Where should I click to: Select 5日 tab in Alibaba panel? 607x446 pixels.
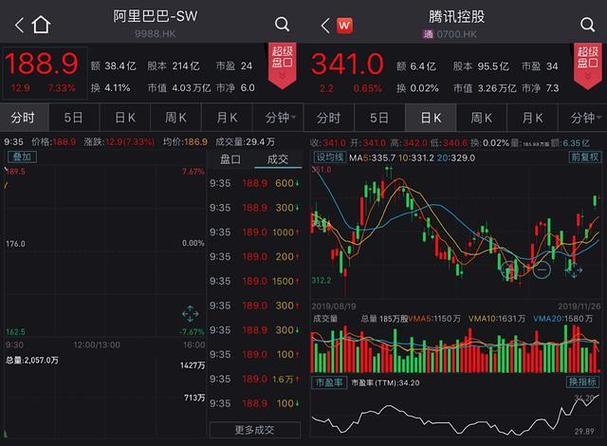74,117
